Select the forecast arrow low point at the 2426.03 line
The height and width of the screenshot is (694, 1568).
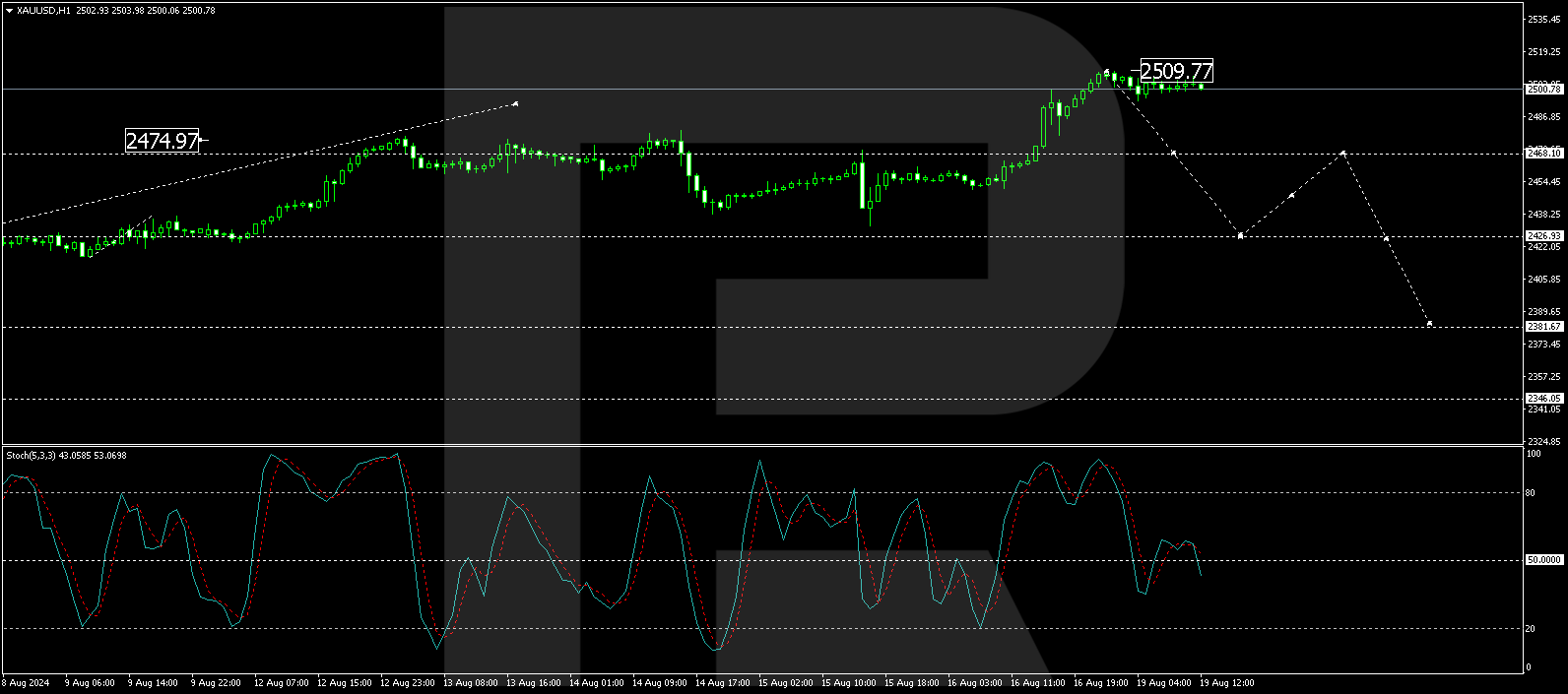pos(1240,235)
